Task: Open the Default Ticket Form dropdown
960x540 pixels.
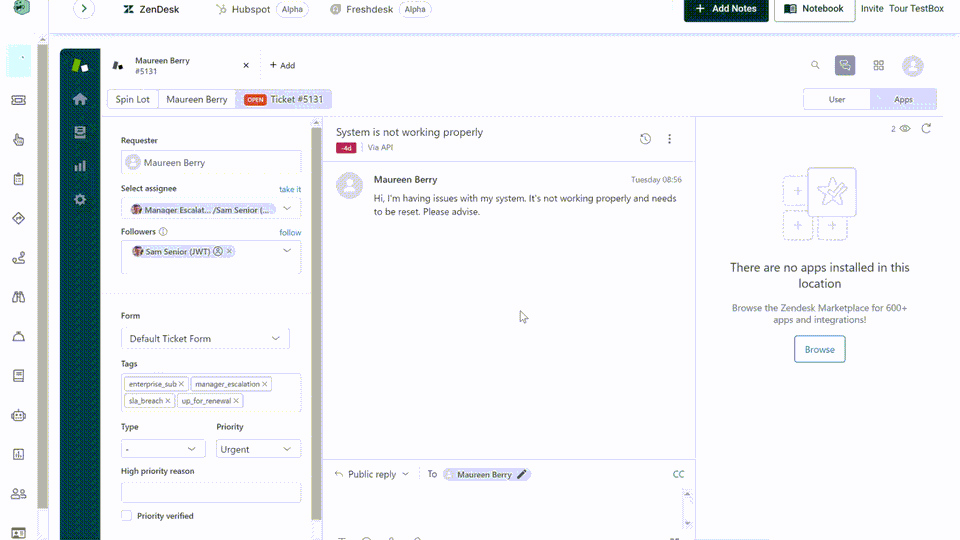Action: point(205,339)
